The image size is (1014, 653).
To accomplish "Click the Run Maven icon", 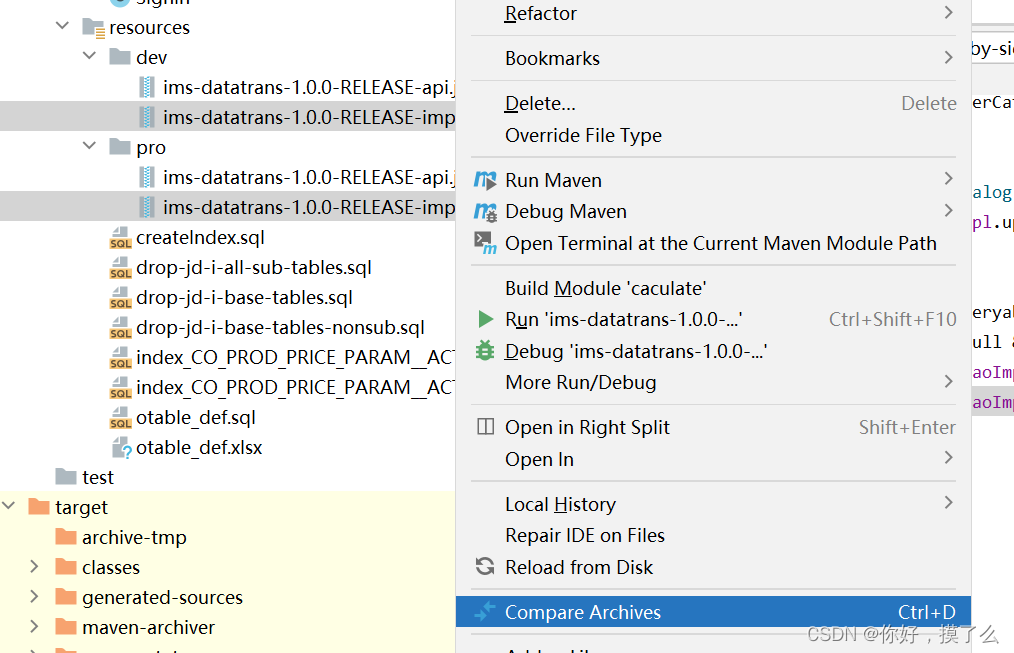I will (x=485, y=180).
